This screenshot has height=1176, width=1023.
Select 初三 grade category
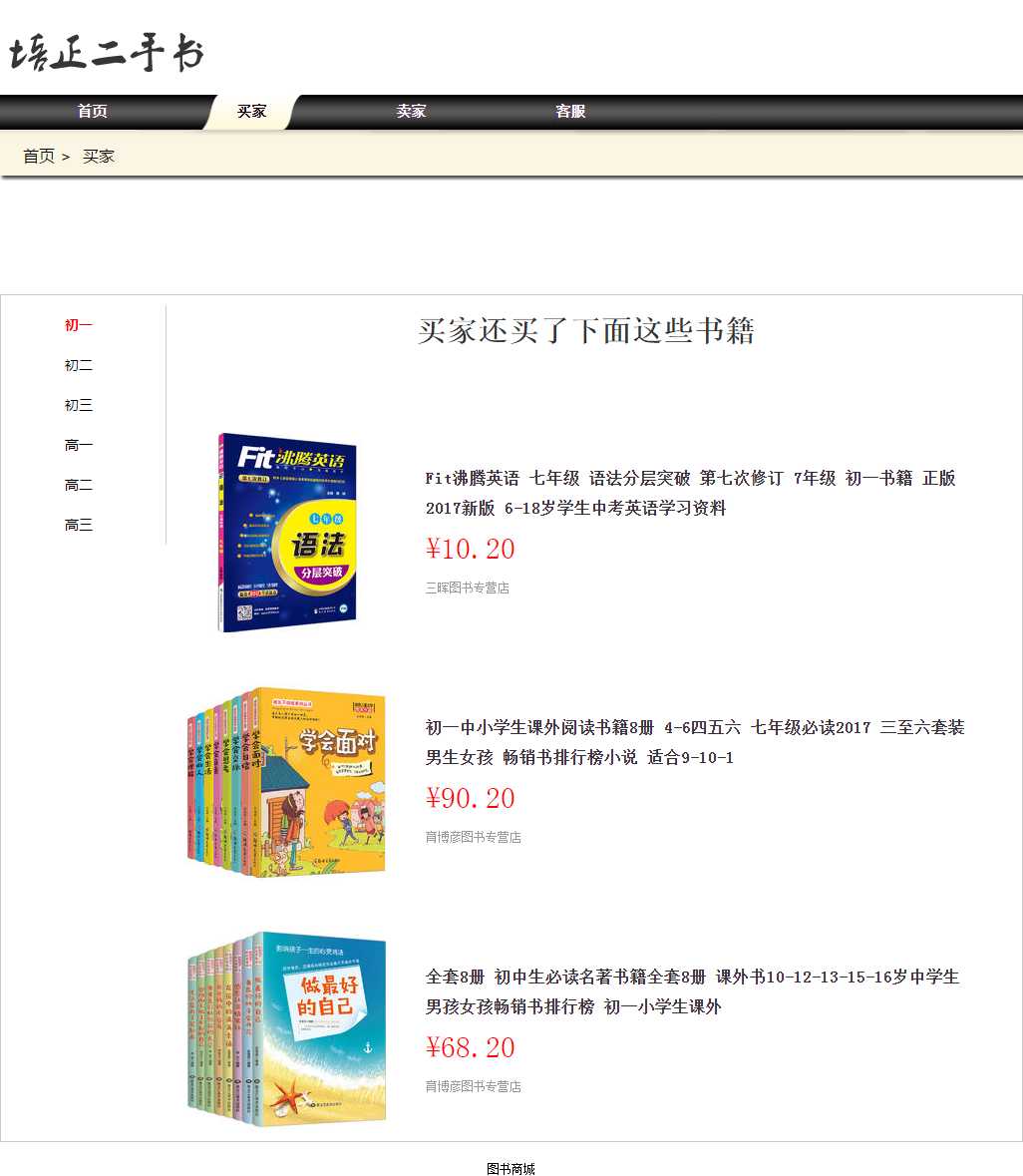[79, 405]
